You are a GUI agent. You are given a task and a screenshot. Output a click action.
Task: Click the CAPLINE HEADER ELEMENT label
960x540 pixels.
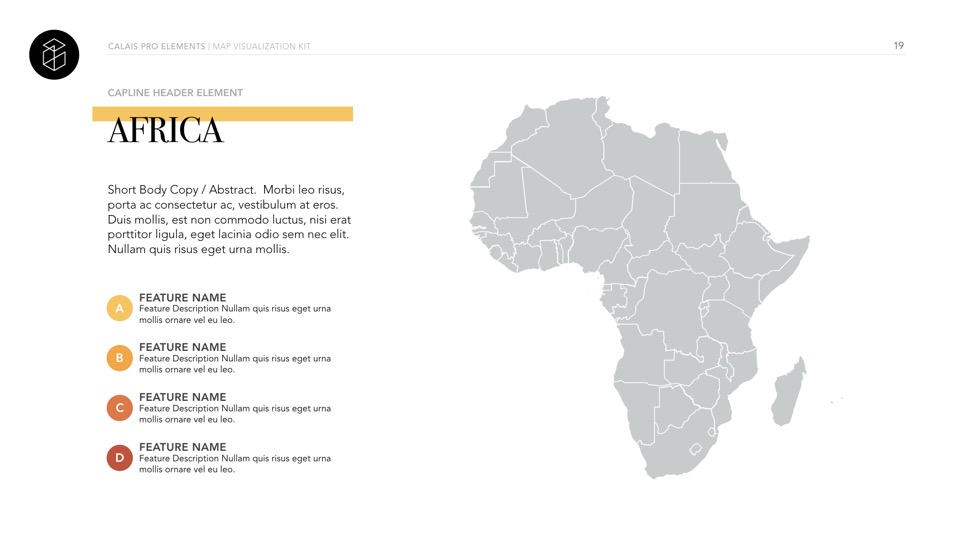(x=175, y=93)
